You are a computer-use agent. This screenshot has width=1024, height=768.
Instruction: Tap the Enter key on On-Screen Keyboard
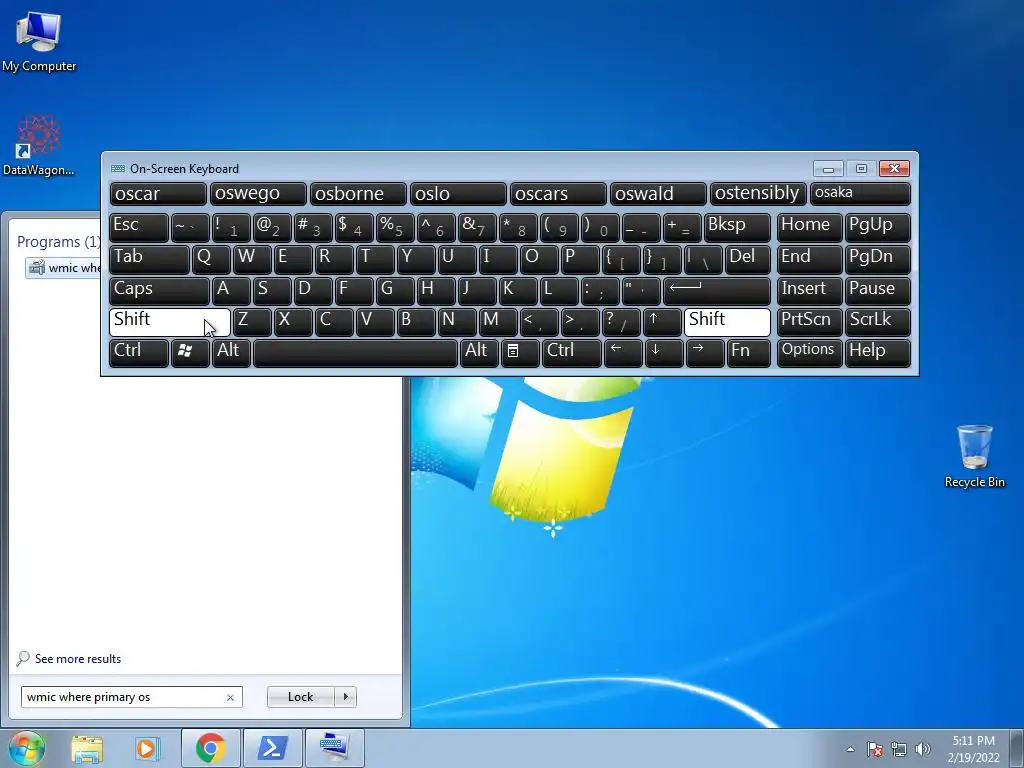[716, 291]
